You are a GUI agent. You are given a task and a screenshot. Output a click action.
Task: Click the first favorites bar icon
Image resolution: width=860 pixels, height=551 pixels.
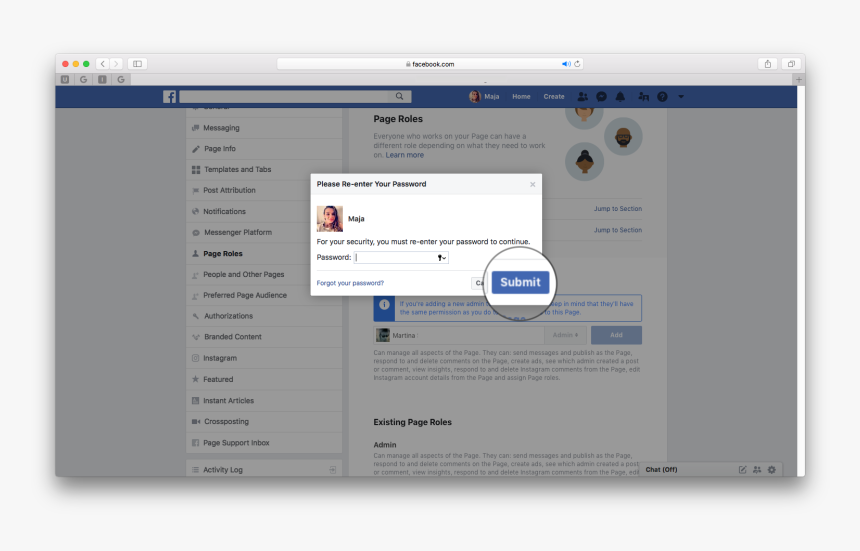(x=65, y=79)
